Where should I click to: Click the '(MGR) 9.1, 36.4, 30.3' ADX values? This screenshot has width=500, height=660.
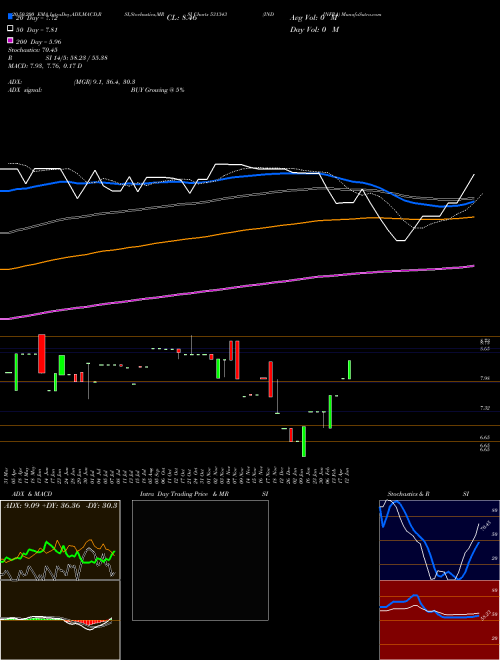[x=104, y=82]
